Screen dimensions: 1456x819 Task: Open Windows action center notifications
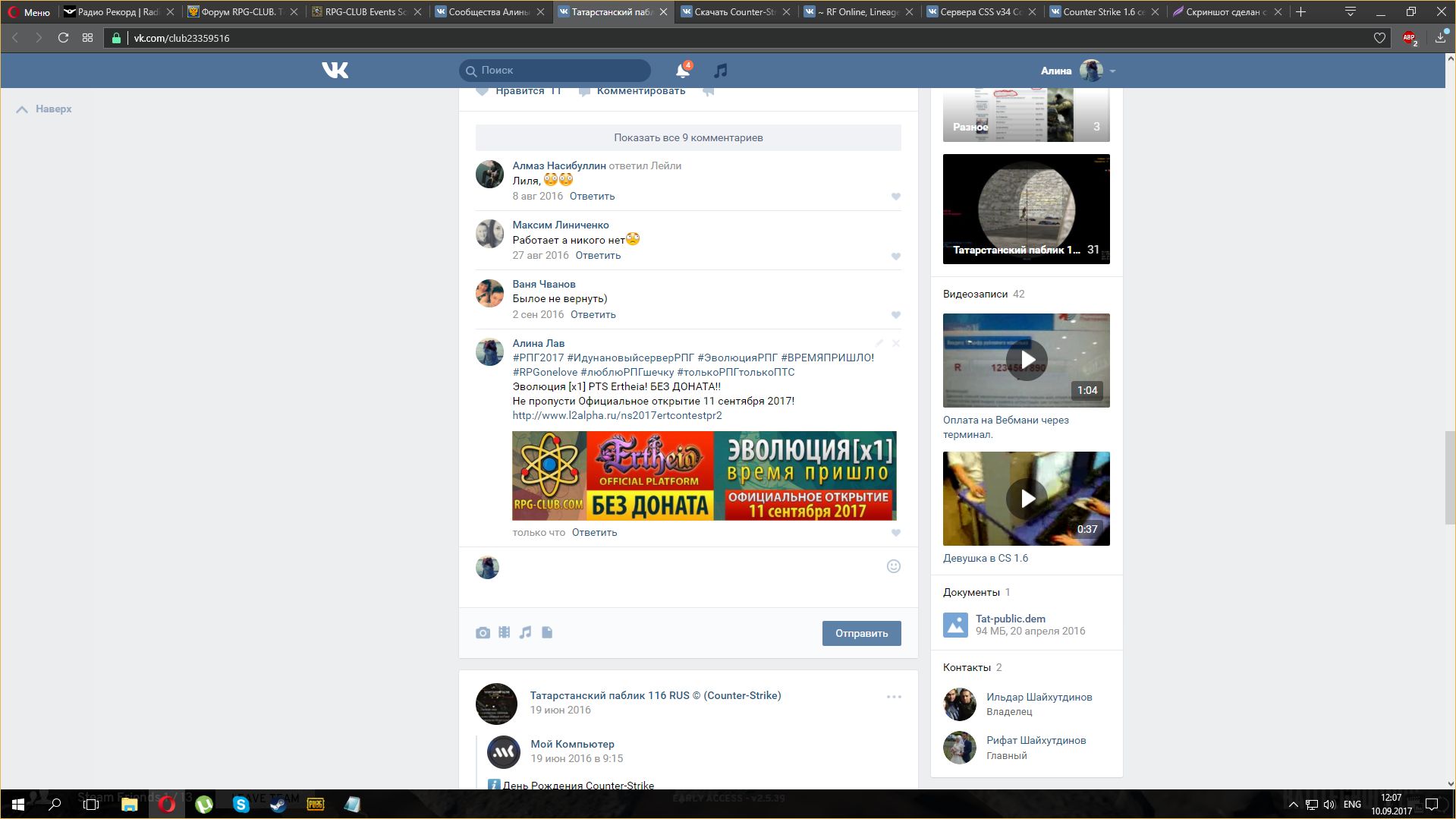tap(1432, 804)
